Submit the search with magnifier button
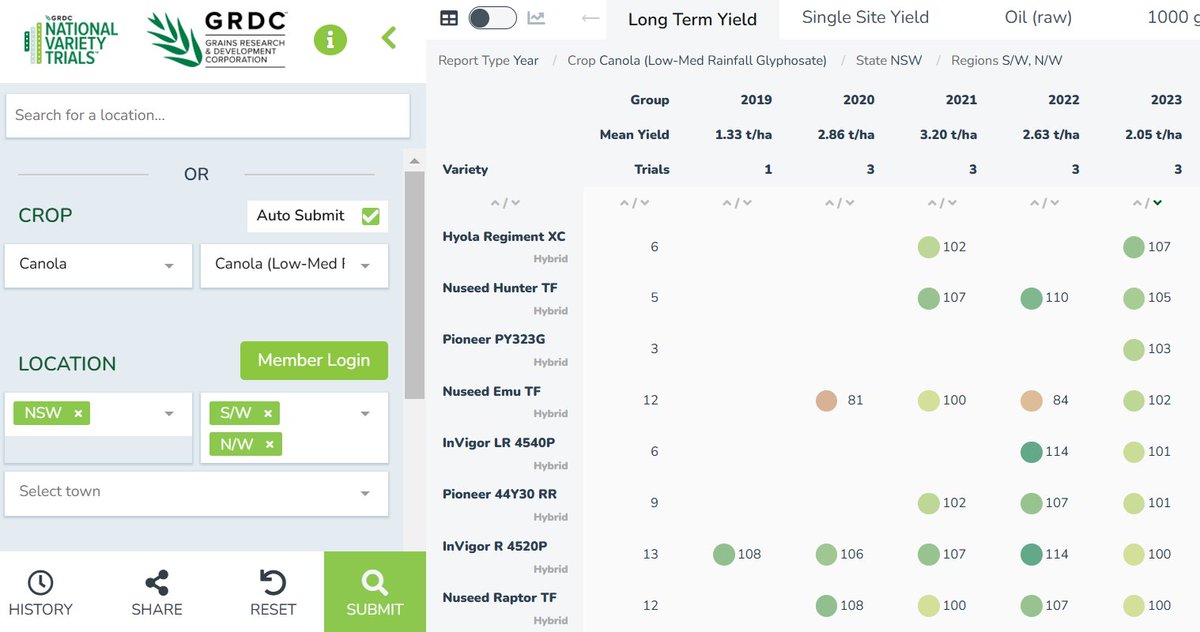This screenshot has width=1200, height=632. (375, 592)
